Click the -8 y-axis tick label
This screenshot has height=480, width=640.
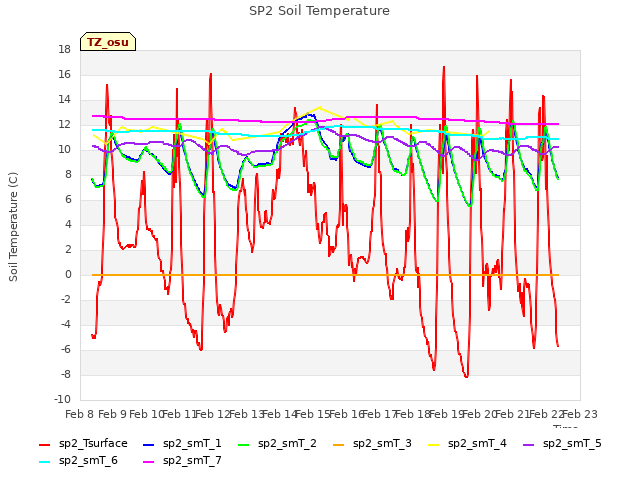[64, 374]
